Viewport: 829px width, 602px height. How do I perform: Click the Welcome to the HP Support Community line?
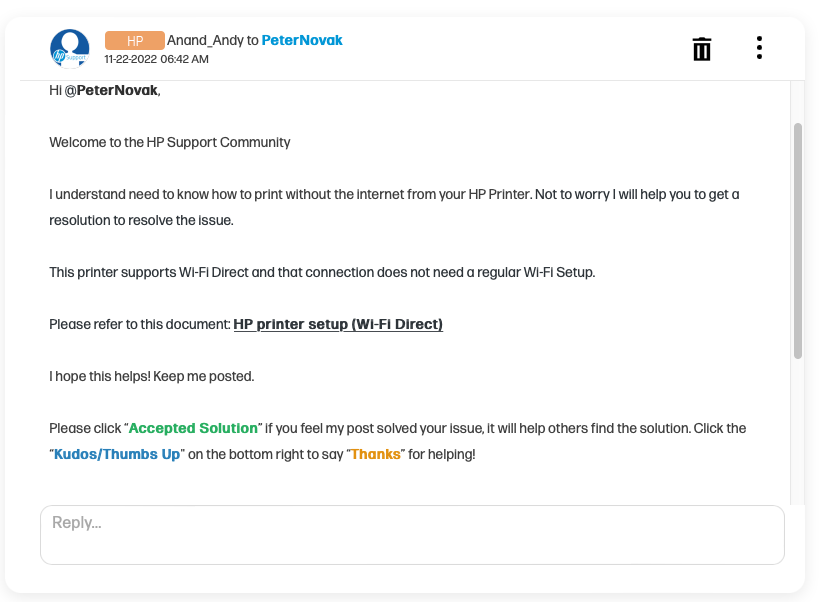[170, 142]
